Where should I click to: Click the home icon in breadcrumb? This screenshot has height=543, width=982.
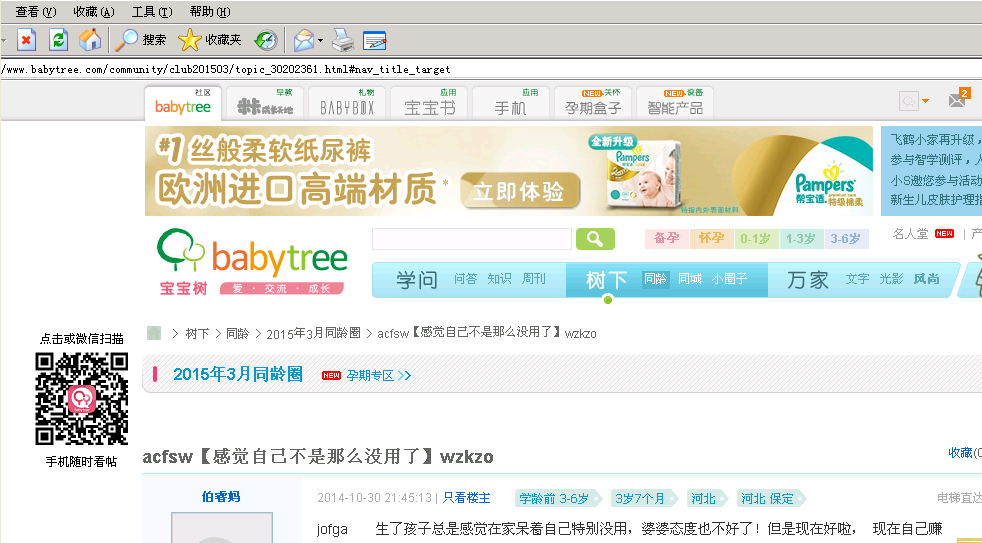pos(154,333)
